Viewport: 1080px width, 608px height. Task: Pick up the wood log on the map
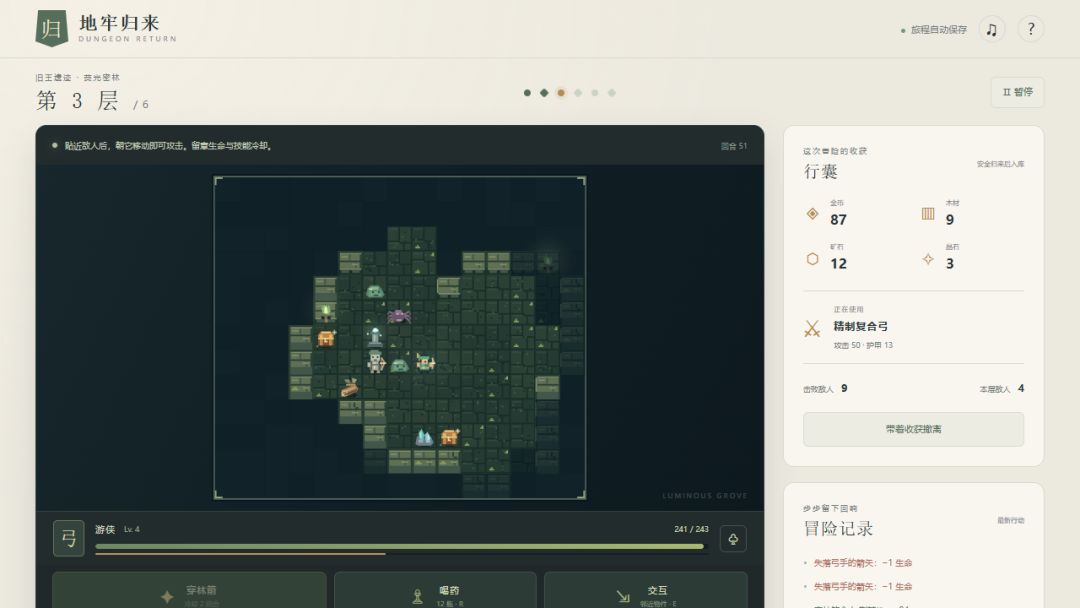(x=349, y=388)
